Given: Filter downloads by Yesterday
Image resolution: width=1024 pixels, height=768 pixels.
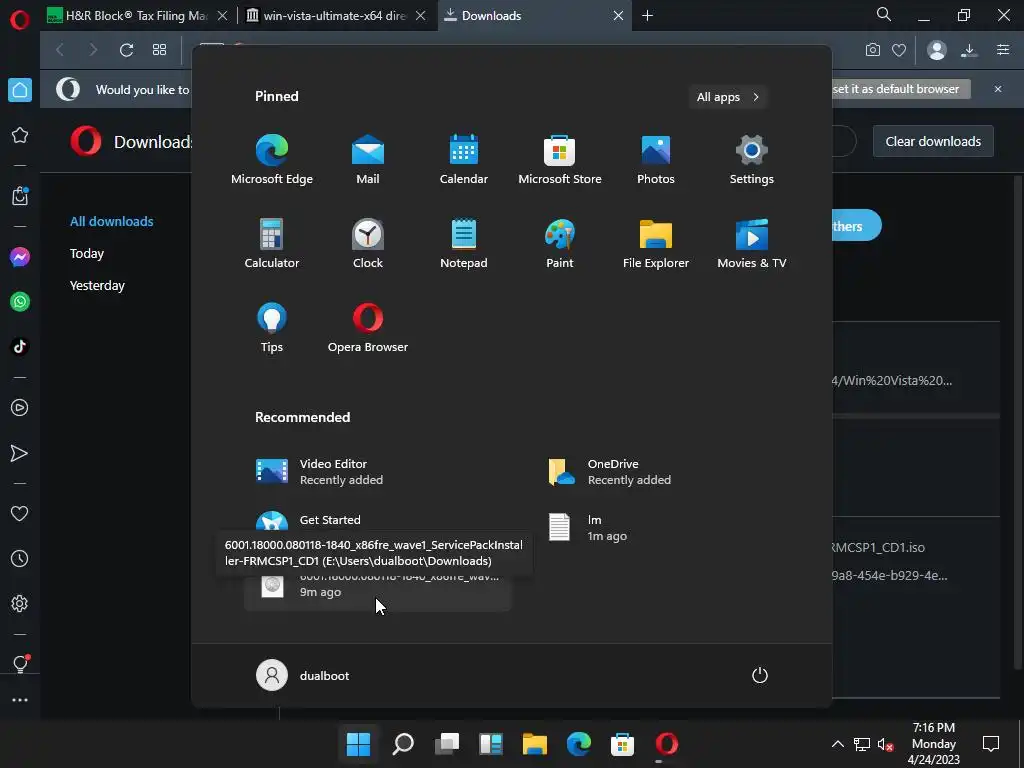Looking at the screenshot, I should (x=97, y=285).
